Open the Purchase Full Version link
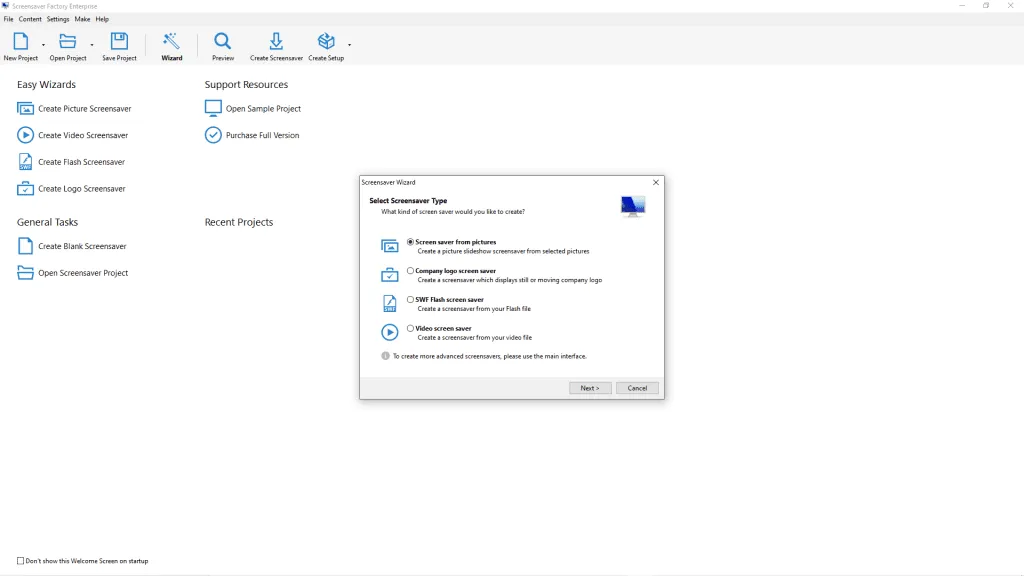This screenshot has height=576, width=1024. pyautogui.click(x=262, y=135)
